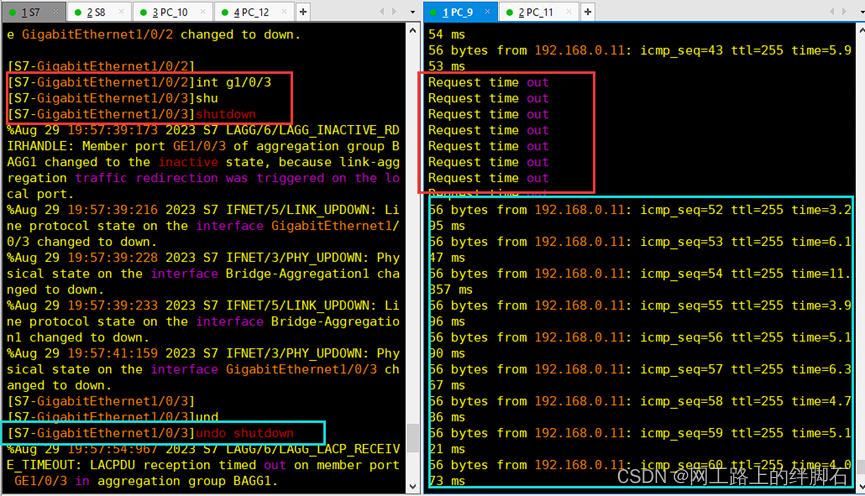Click the S7 terminal scrollbar up arrow
This screenshot has height=496, width=865.
(x=413, y=31)
